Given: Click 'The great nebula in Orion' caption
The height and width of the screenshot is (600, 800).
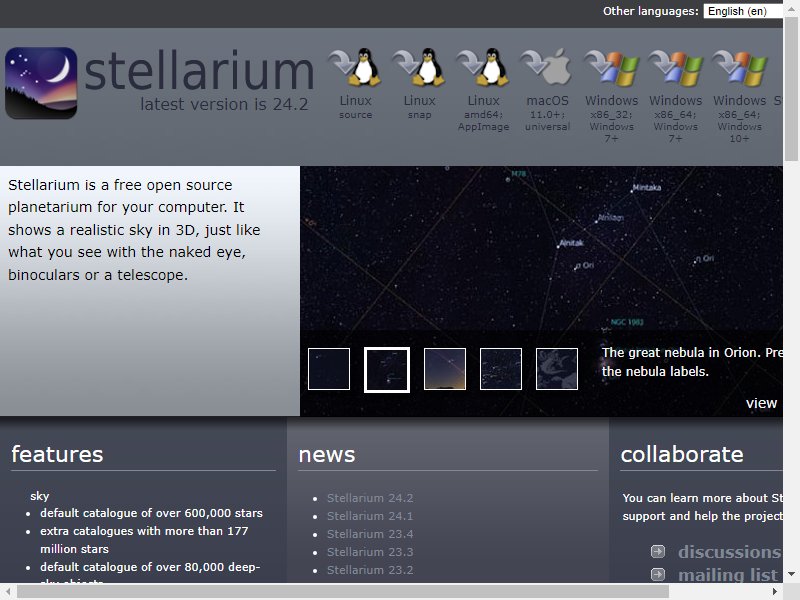Looking at the screenshot, I should pos(692,362).
